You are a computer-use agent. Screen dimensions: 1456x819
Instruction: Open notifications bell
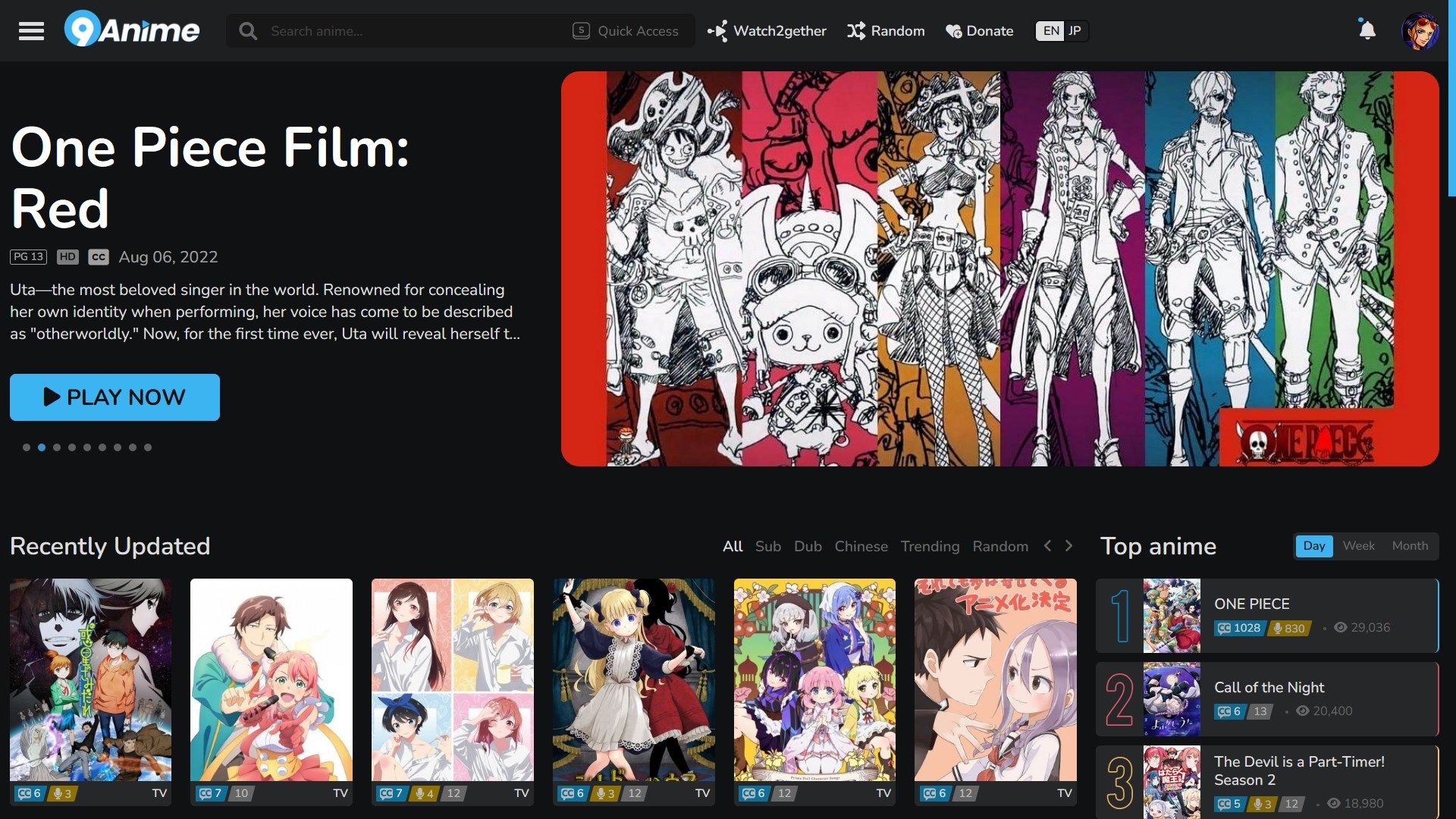(1367, 30)
